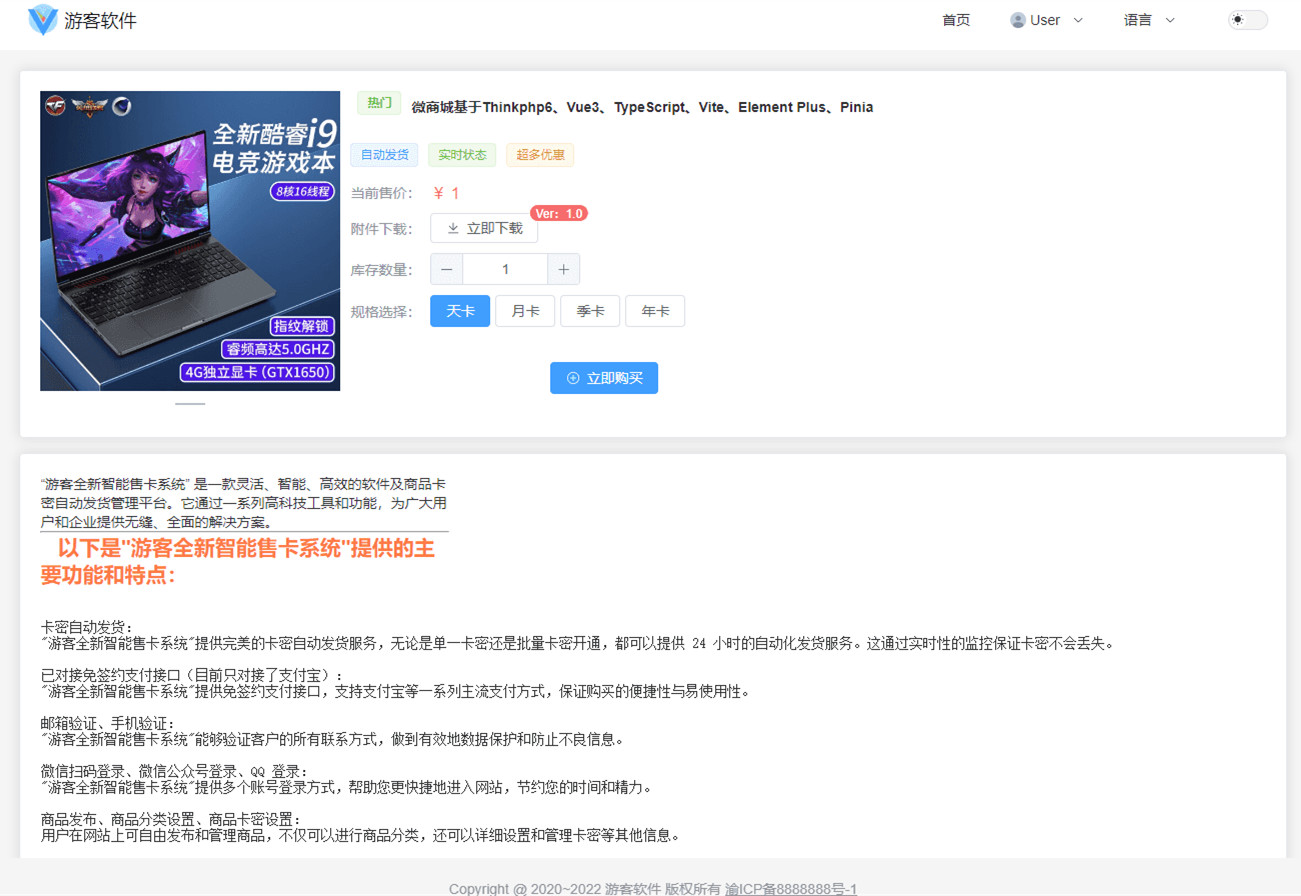This screenshot has width=1301, height=896.
Task: Click the 热门 tag
Action: [x=379, y=103]
